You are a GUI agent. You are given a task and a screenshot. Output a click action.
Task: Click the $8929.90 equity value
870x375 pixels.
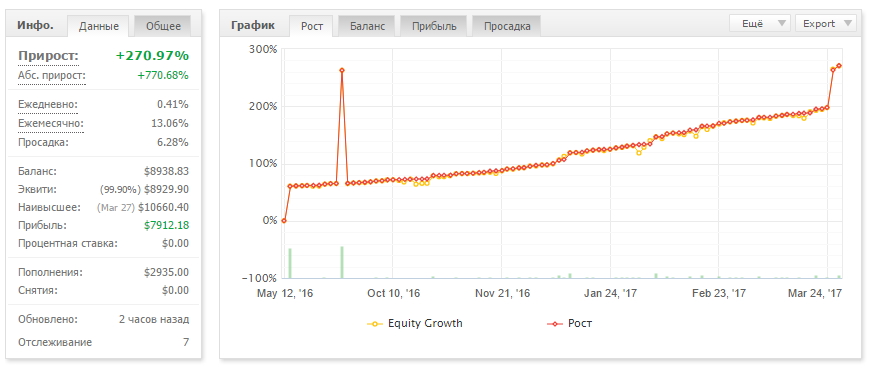pos(166,190)
